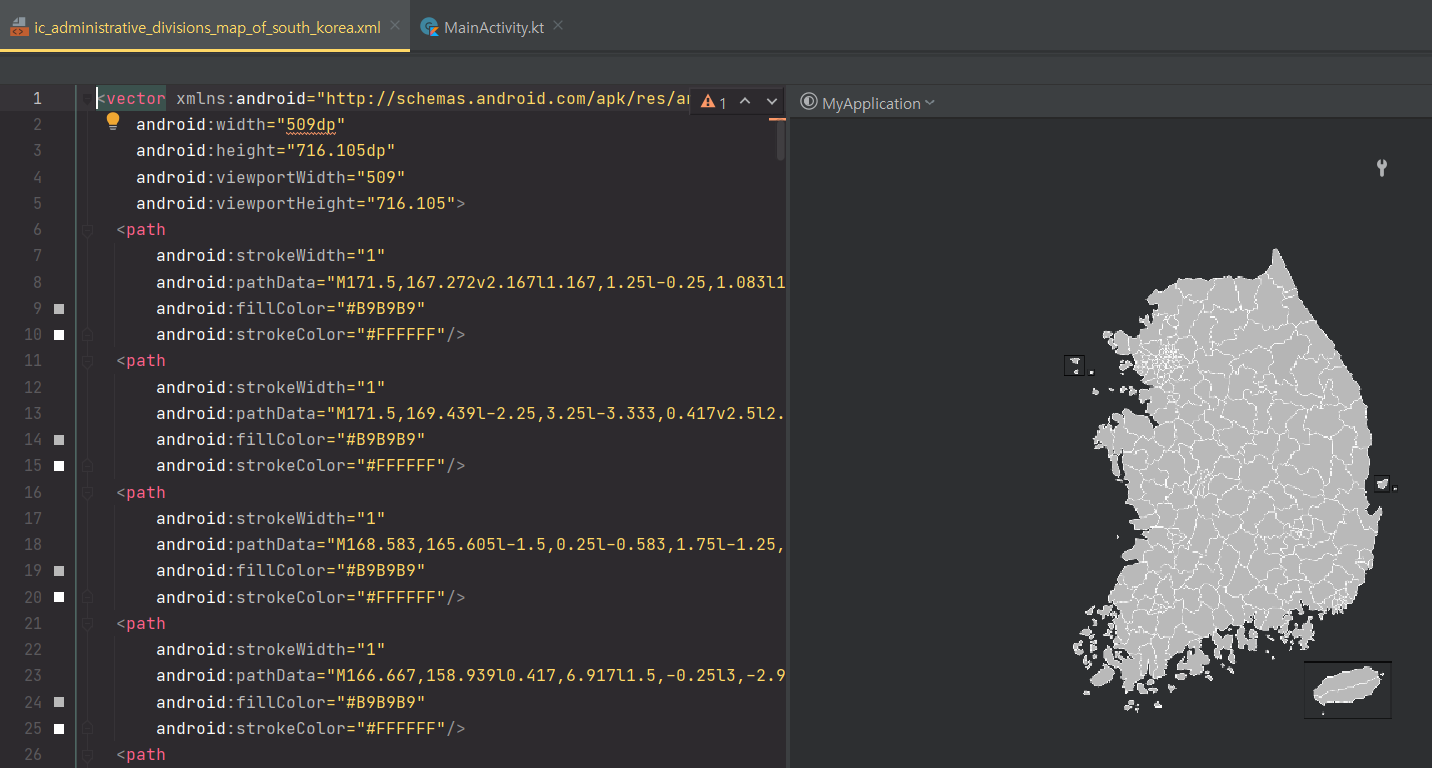Click line number 13 in the gutter

pyautogui.click(x=32, y=413)
